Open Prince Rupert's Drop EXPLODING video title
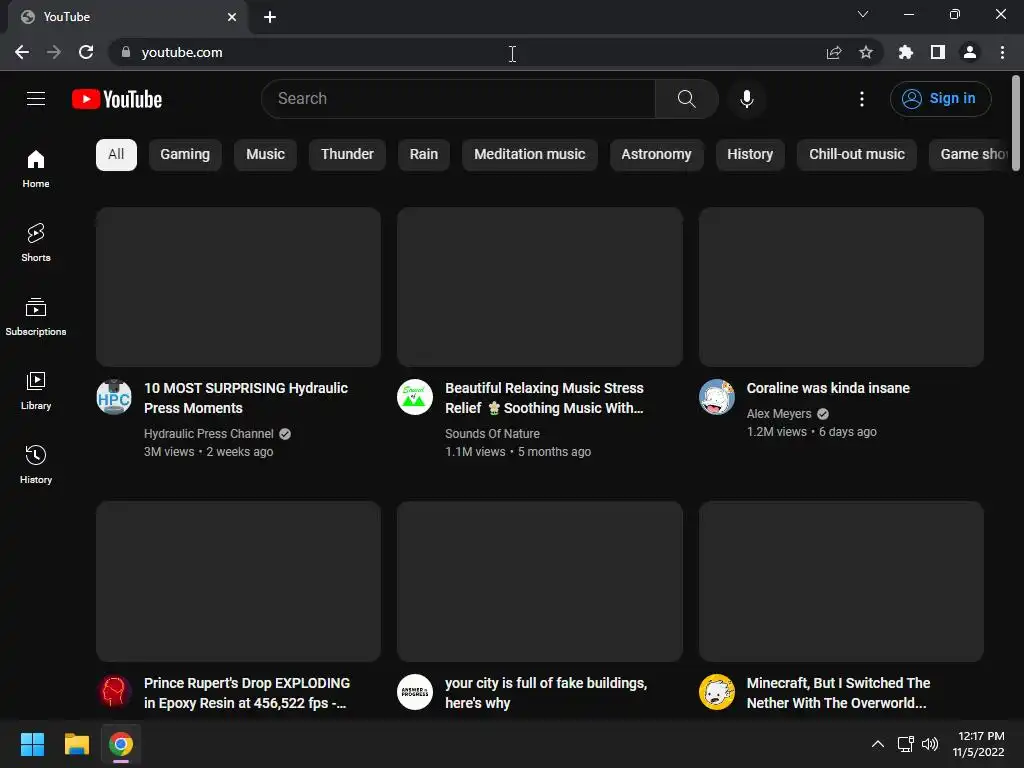Screen dimensions: 1024x768 click(247, 693)
